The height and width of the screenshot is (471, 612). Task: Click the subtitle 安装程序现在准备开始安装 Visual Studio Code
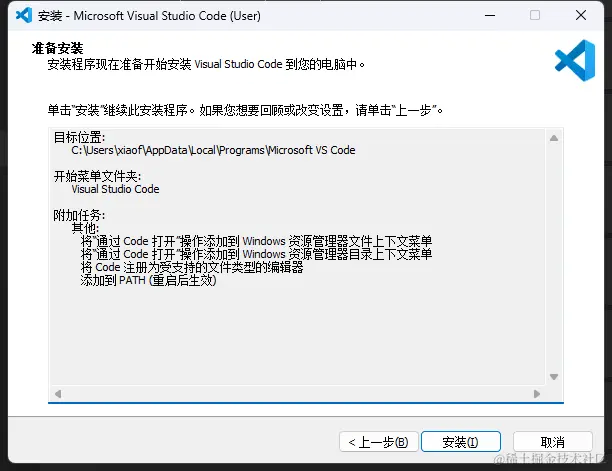(206, 64)
